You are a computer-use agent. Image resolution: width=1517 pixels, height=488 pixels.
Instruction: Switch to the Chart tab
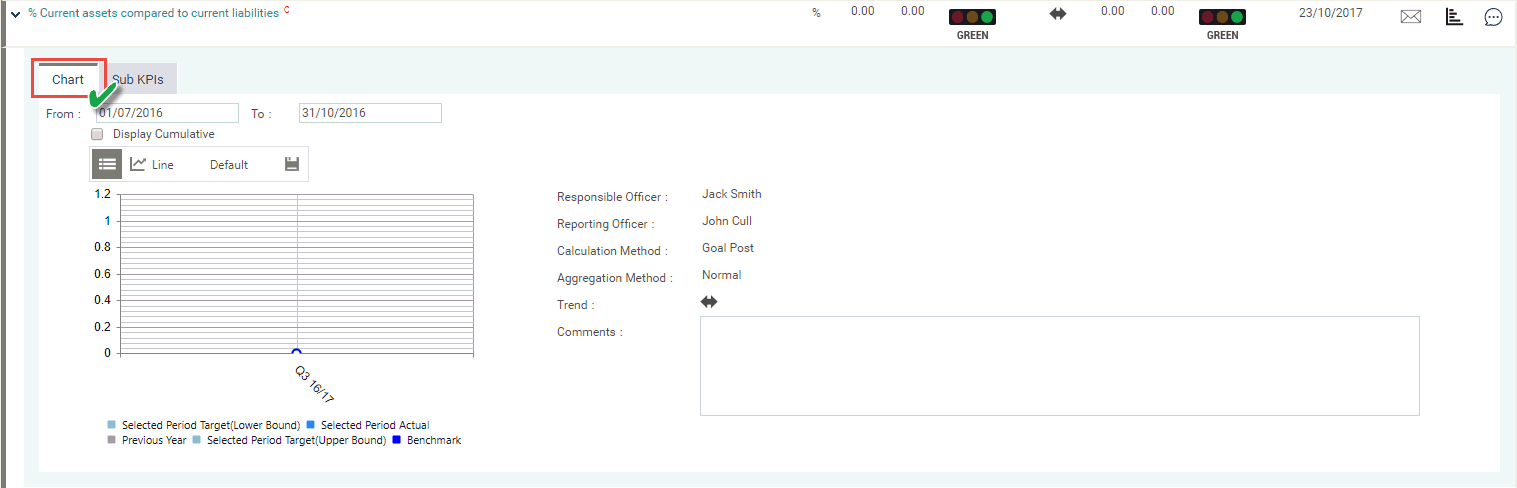tap(68, 79)
